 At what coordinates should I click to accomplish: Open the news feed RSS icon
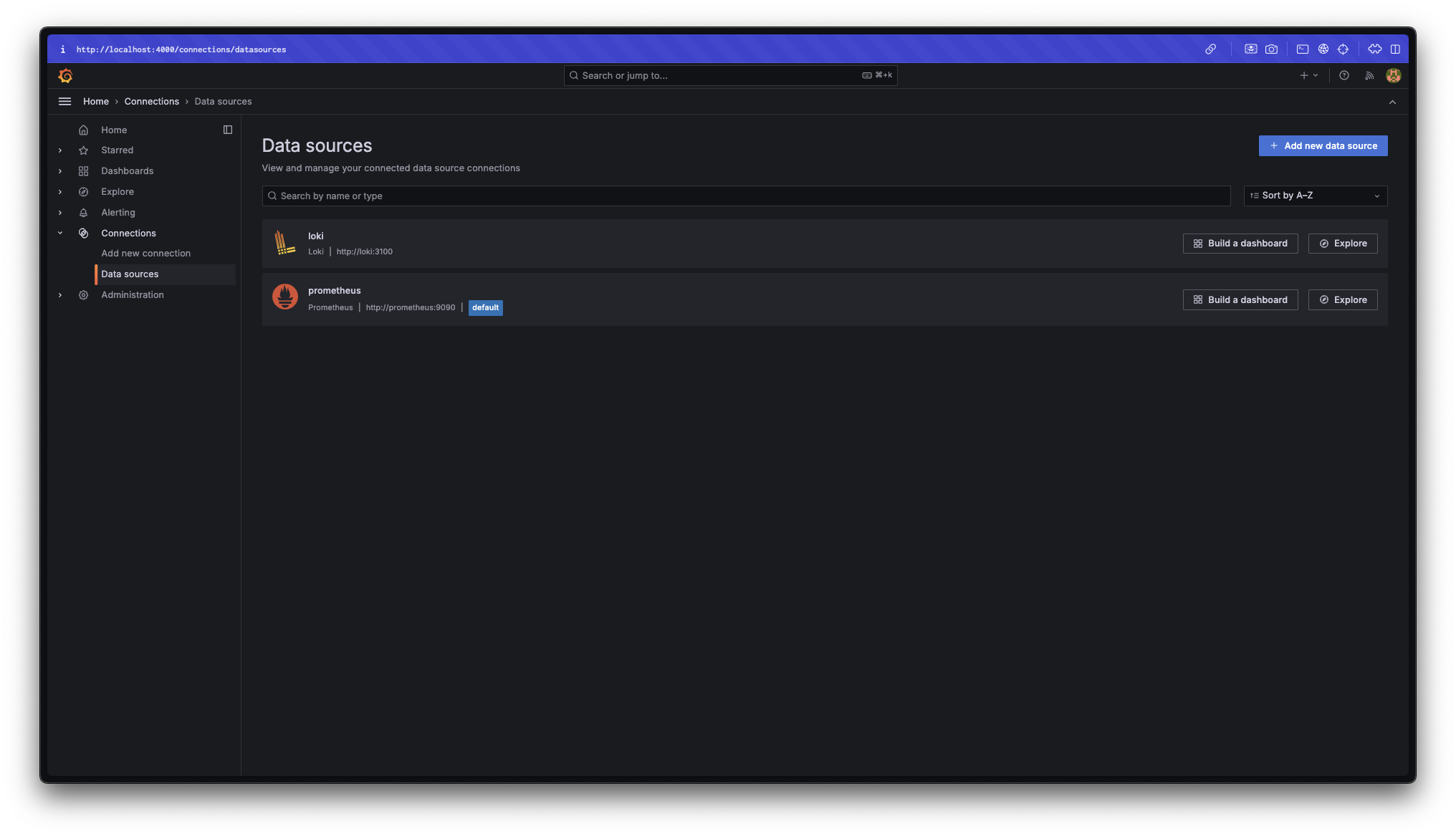coord(1369,75)
